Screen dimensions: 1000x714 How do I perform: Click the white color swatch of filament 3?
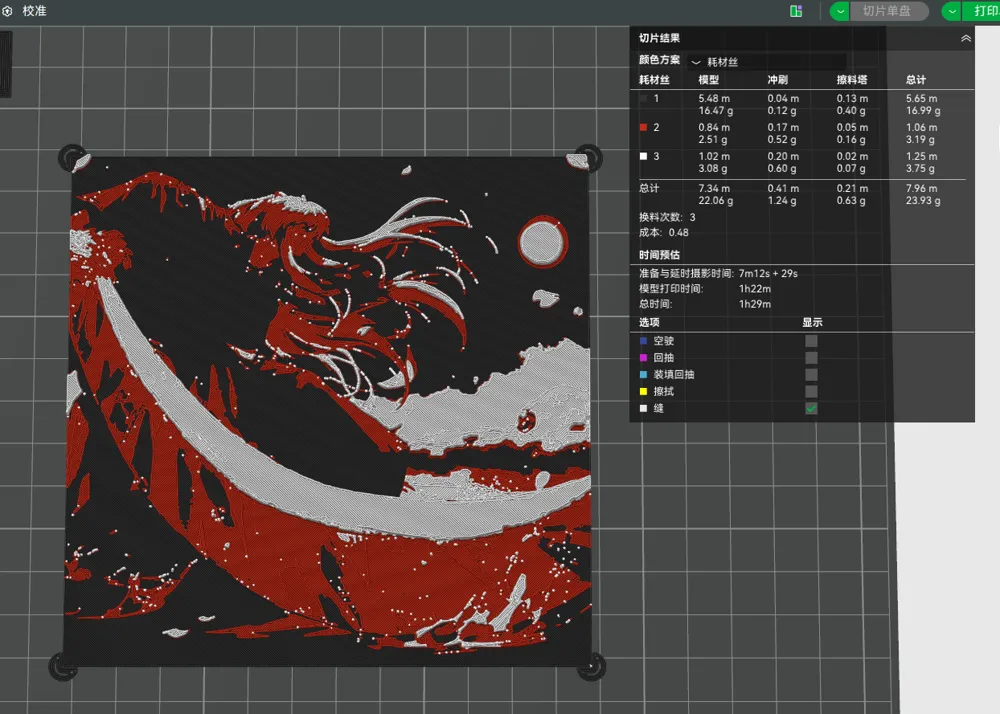pos(643,156)
